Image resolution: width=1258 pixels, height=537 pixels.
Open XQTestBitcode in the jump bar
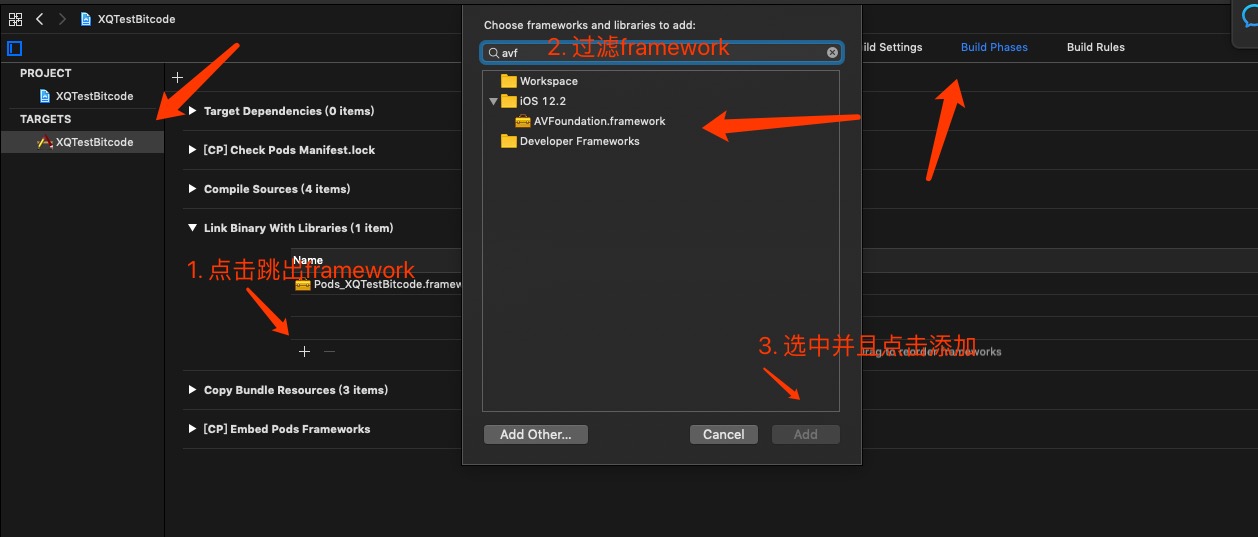click(x=128, y=19)
